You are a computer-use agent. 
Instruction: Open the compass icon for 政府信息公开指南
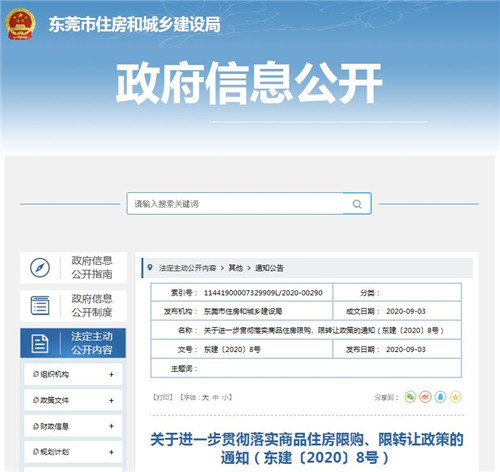point(40,268)
